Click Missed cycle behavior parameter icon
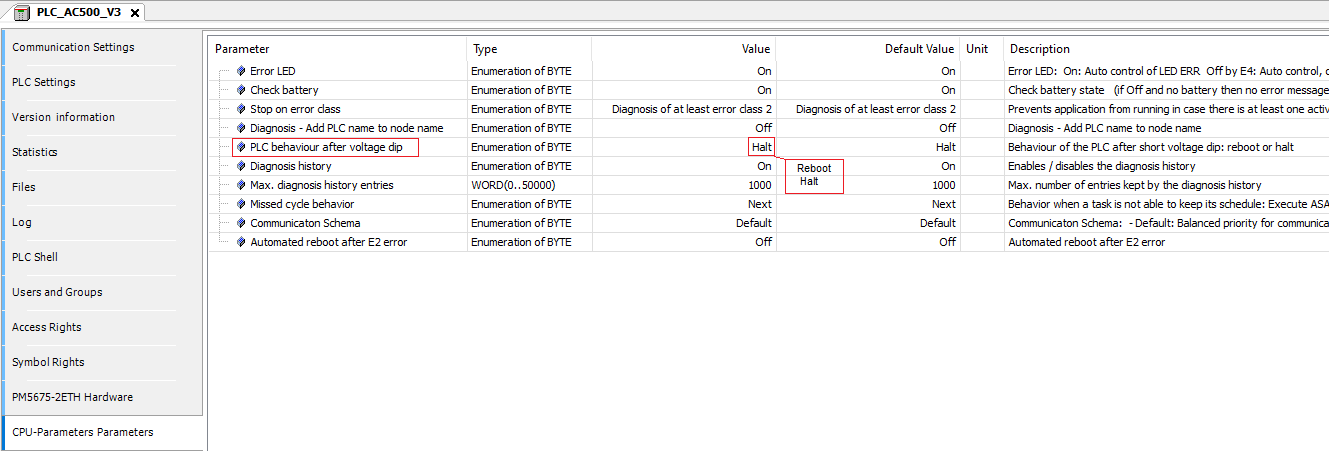 tap(240, 204)
